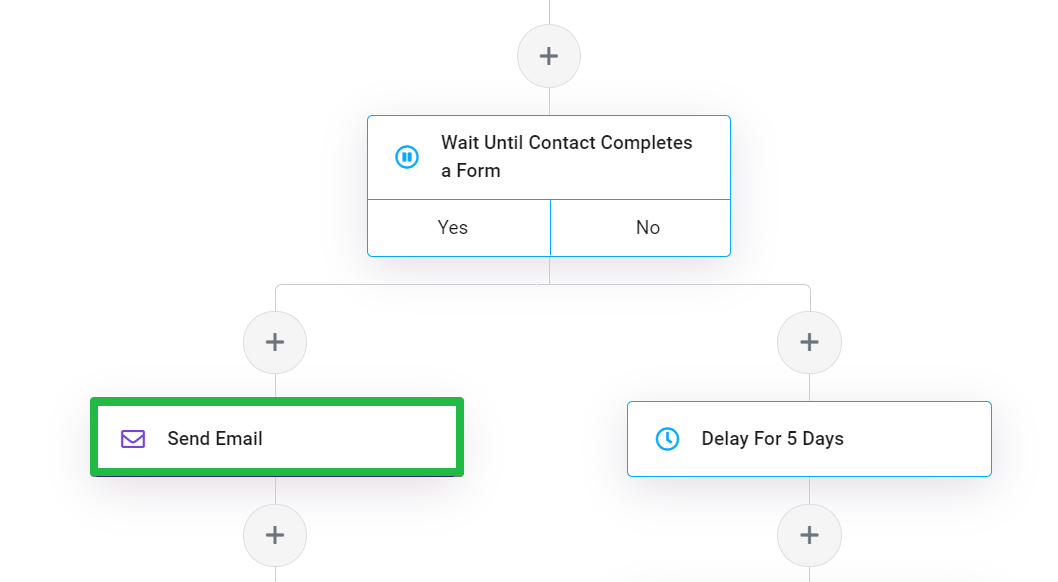Add a step above Send Email
The width and height of the screenshot is (1058, 582).
[275, 343]
